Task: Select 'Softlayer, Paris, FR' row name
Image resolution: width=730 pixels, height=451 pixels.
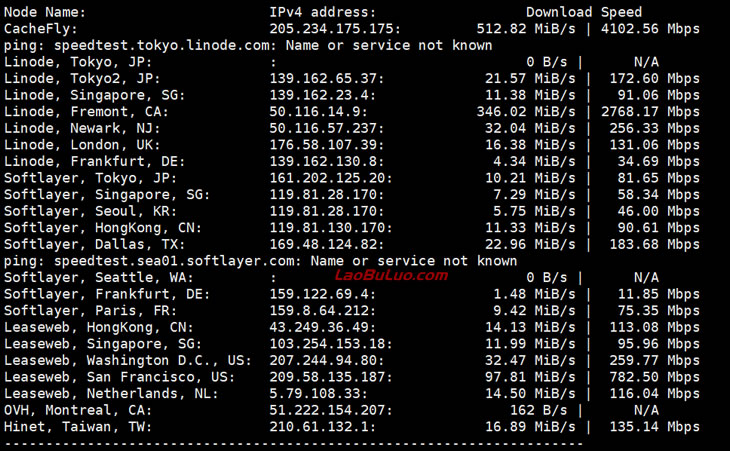Action: pos(91,311)
